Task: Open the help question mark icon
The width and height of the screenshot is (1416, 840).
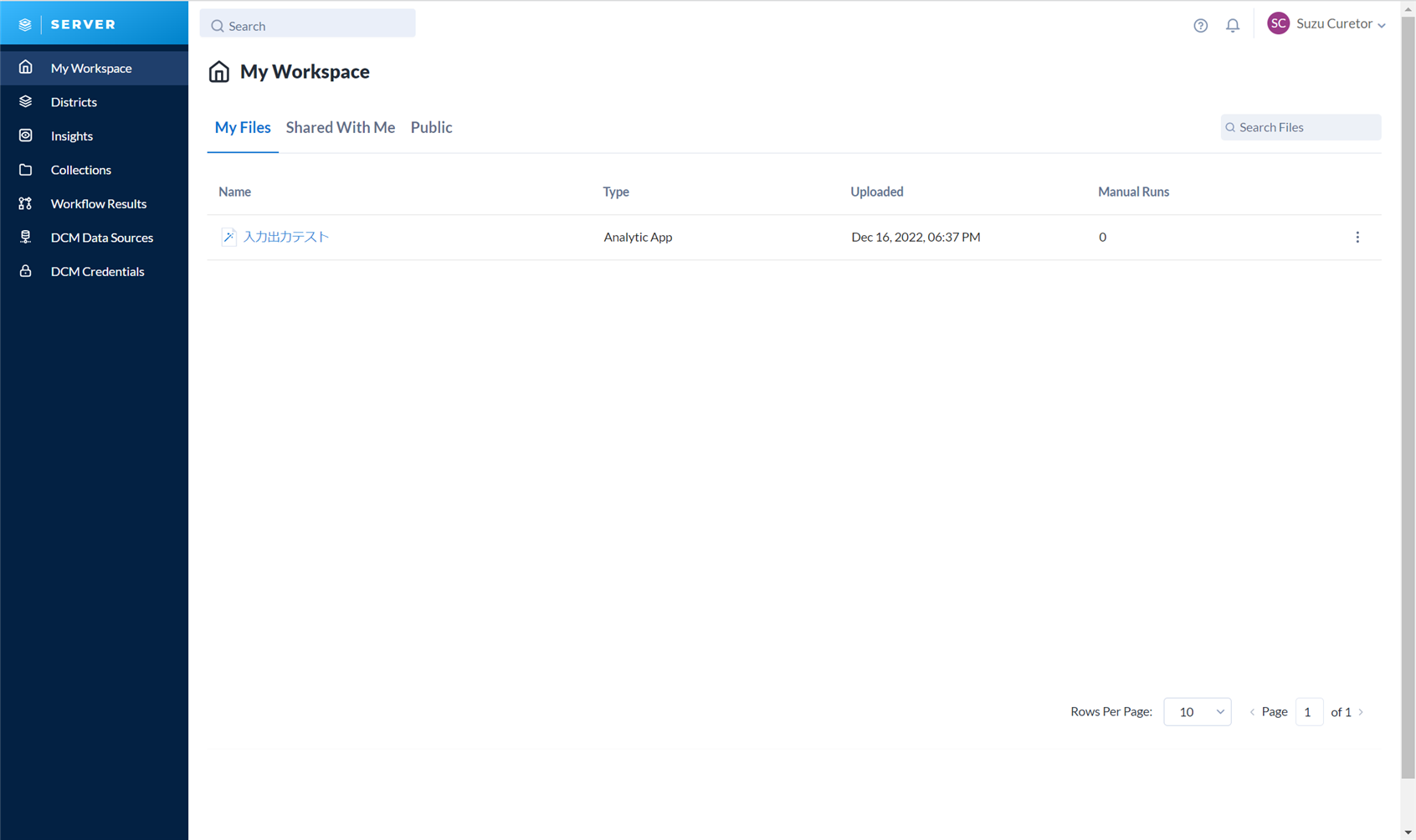Action: 1200,25
